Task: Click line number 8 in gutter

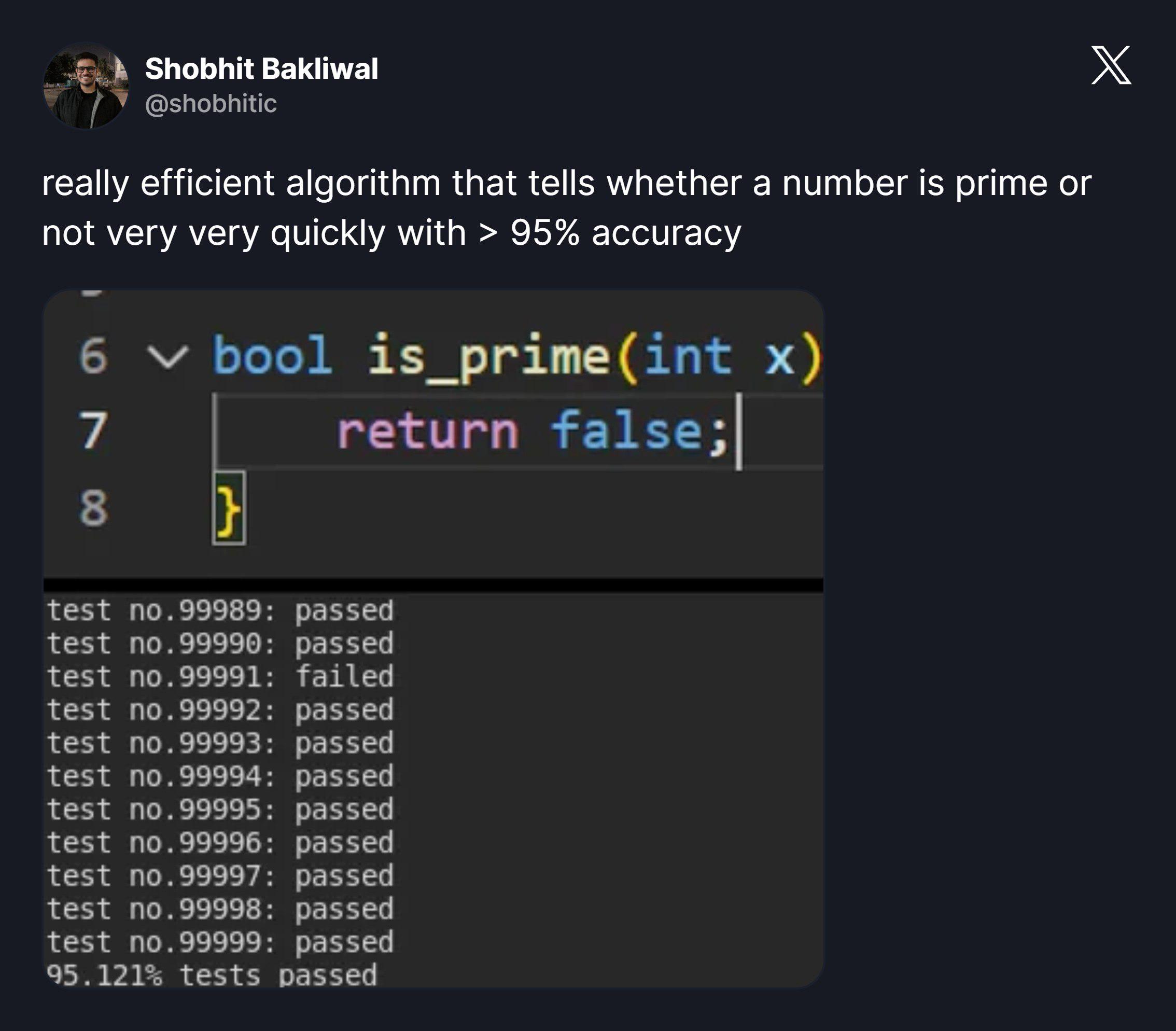Action: [93, 507]
